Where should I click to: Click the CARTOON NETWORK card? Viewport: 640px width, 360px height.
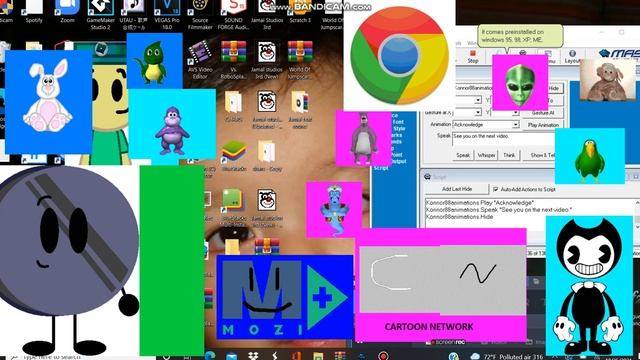[x=441, y=285]
